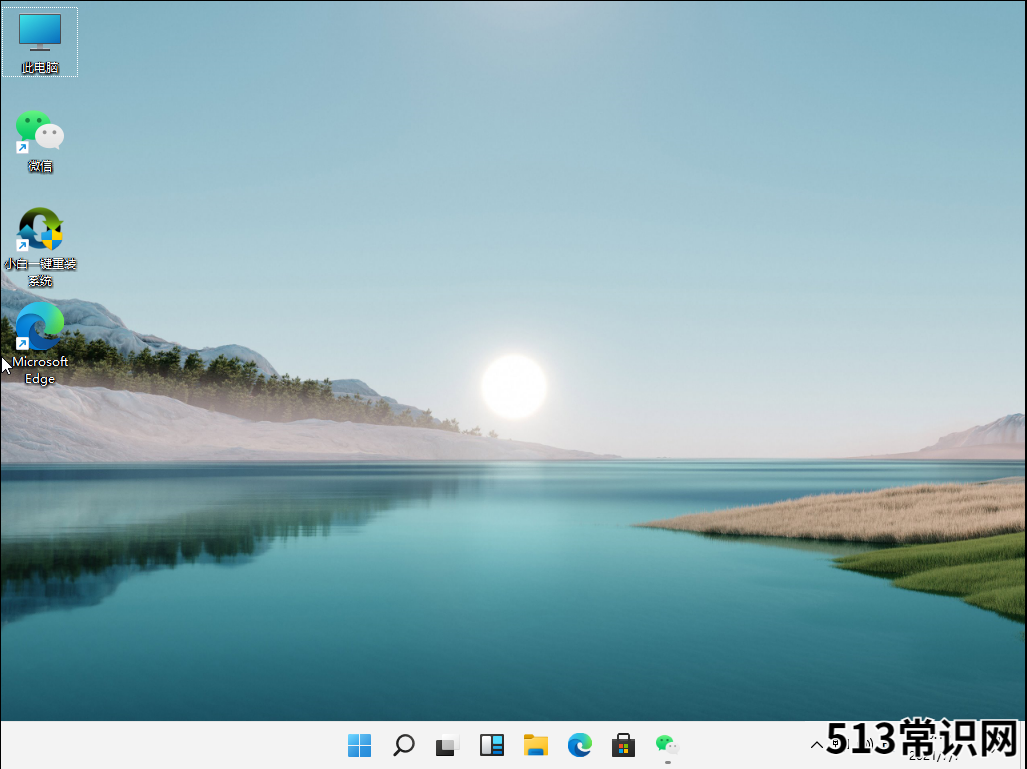Click the 此电脑 label text

coord(40,68)
